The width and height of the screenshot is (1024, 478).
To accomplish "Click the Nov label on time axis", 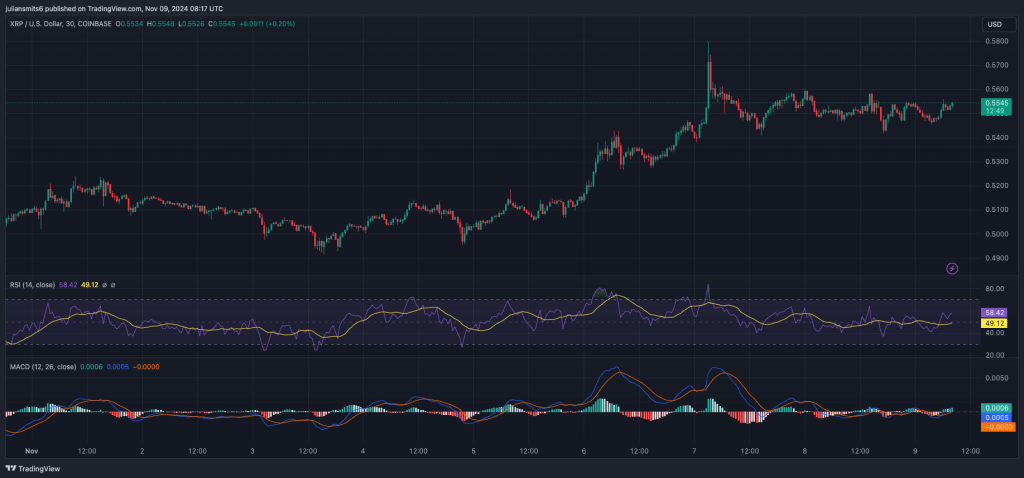I will tap(31, 451).
